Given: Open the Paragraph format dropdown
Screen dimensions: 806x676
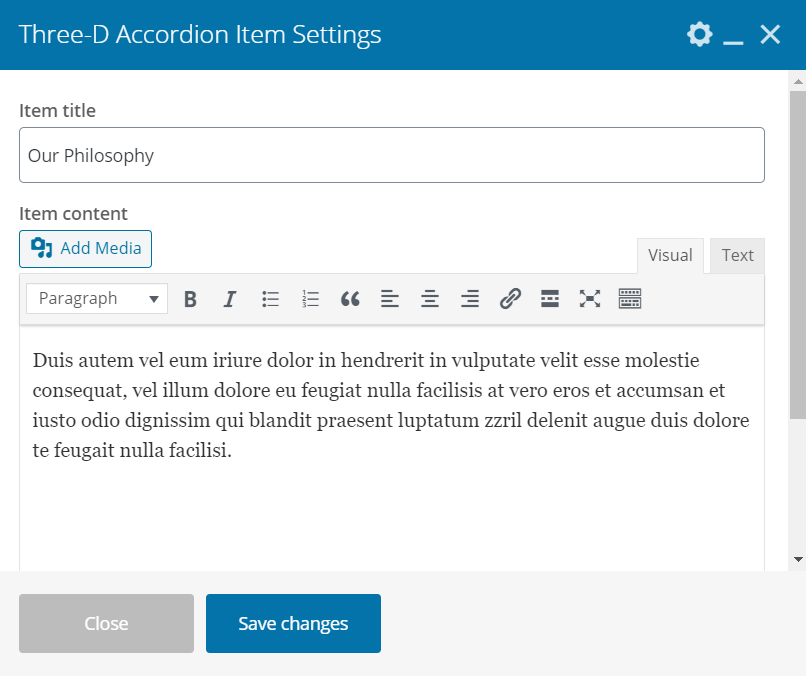Looking at the screenshot, I should pos(97,298).
